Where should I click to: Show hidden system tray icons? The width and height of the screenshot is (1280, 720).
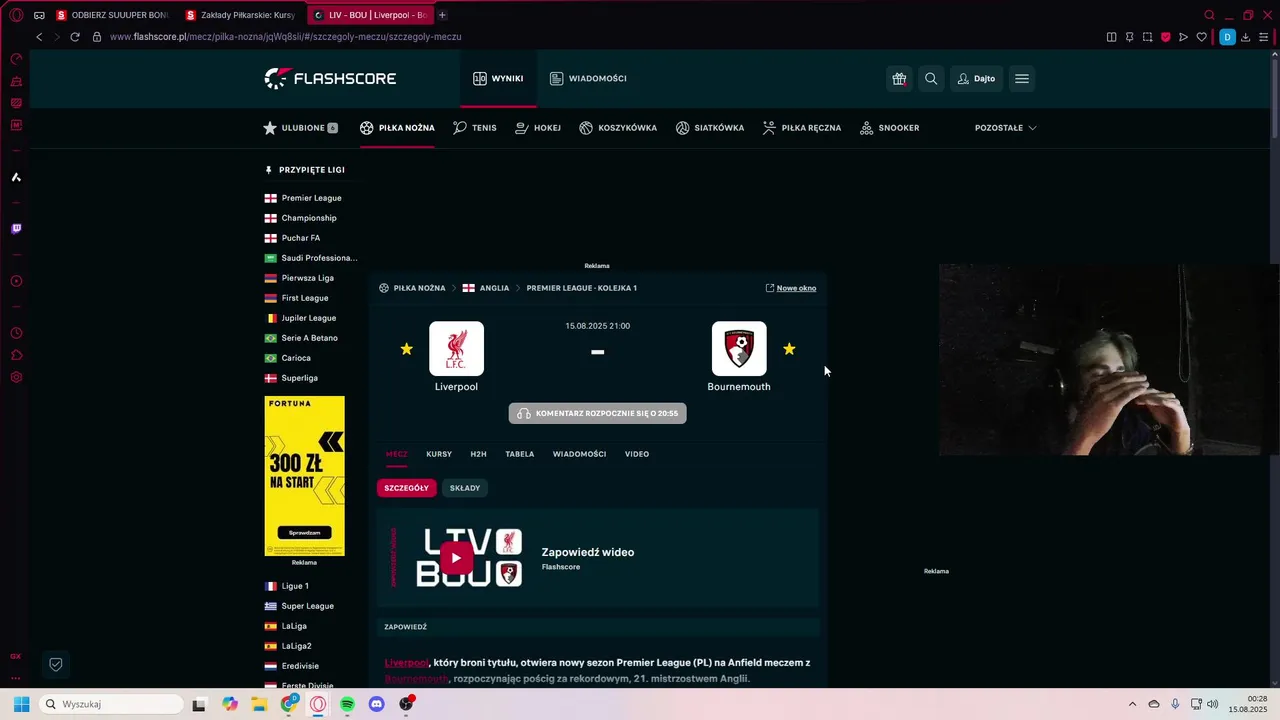coord(1132,704)
